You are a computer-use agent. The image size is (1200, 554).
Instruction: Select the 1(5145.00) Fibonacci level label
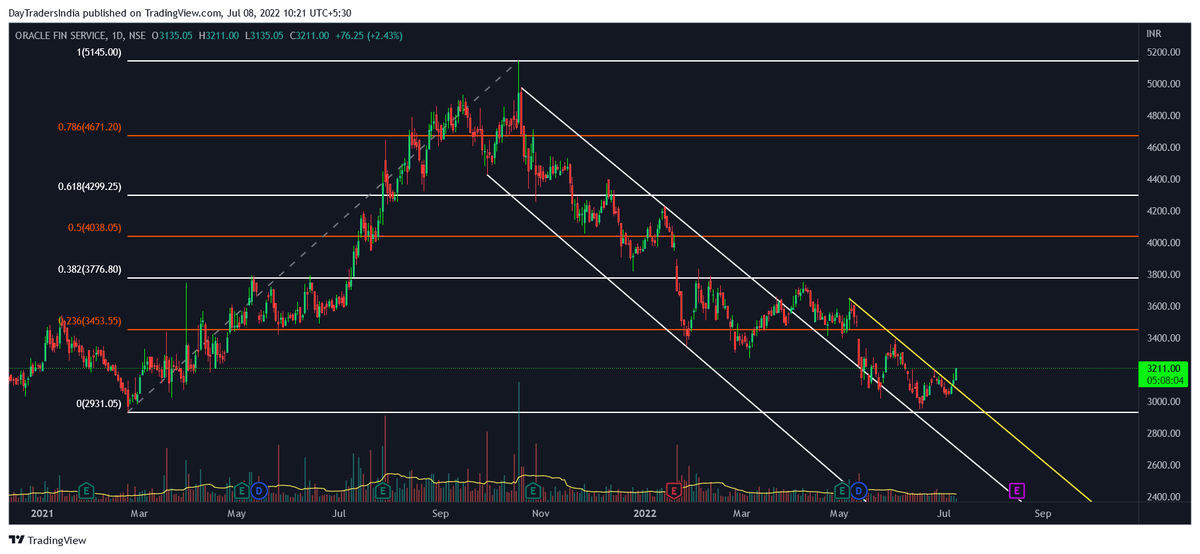point(100,52)
